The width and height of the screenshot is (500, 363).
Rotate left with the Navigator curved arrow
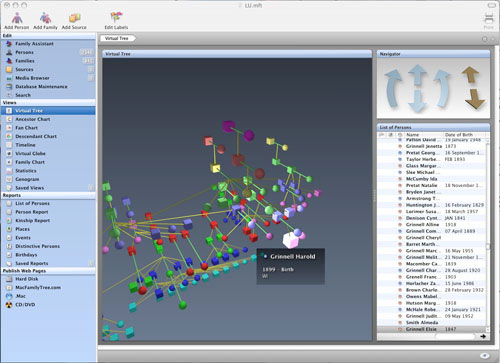[393, 88]
